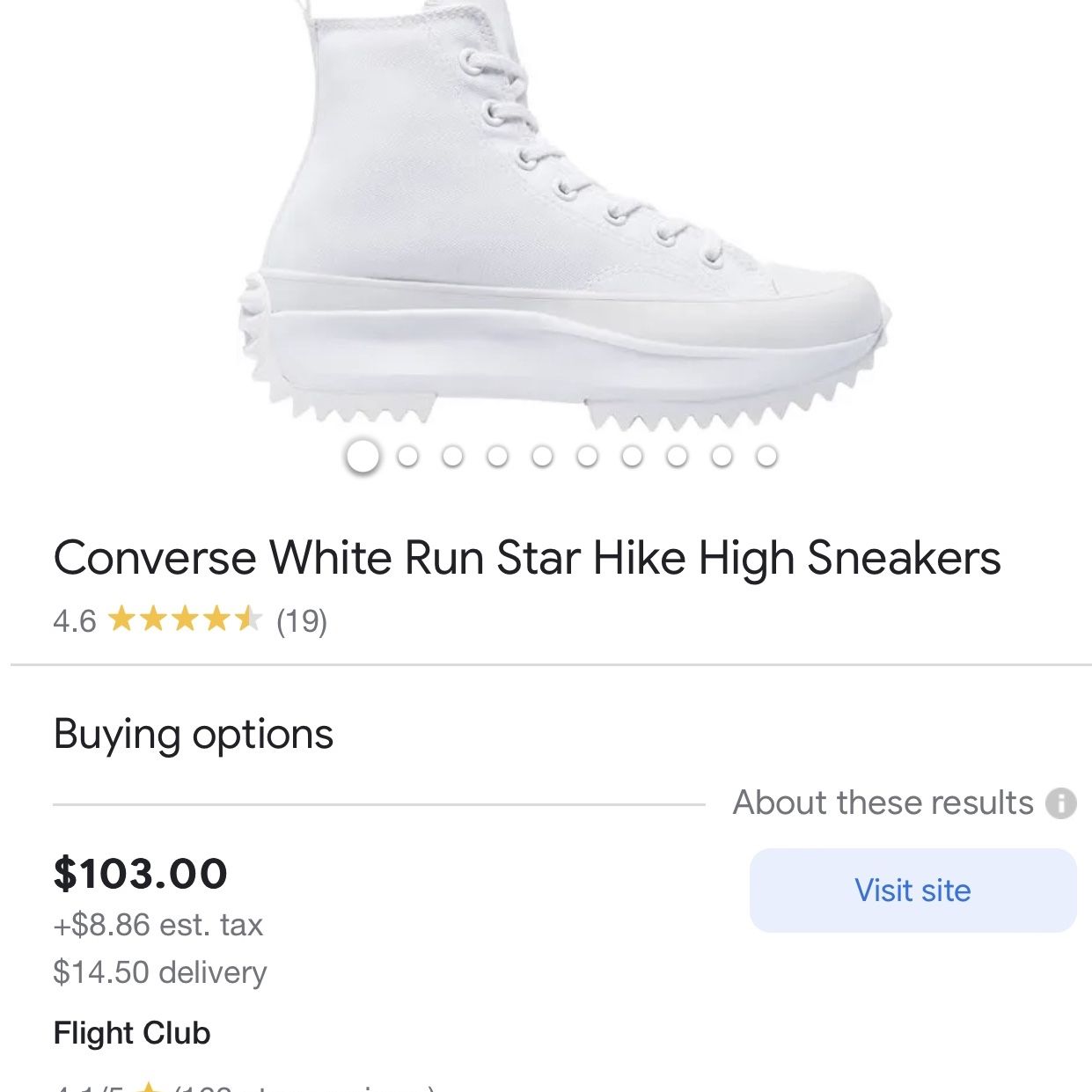Viewport: 1092px width, 1092px height.
Task: Select the third carousel image dot
Action: point(452,456)
